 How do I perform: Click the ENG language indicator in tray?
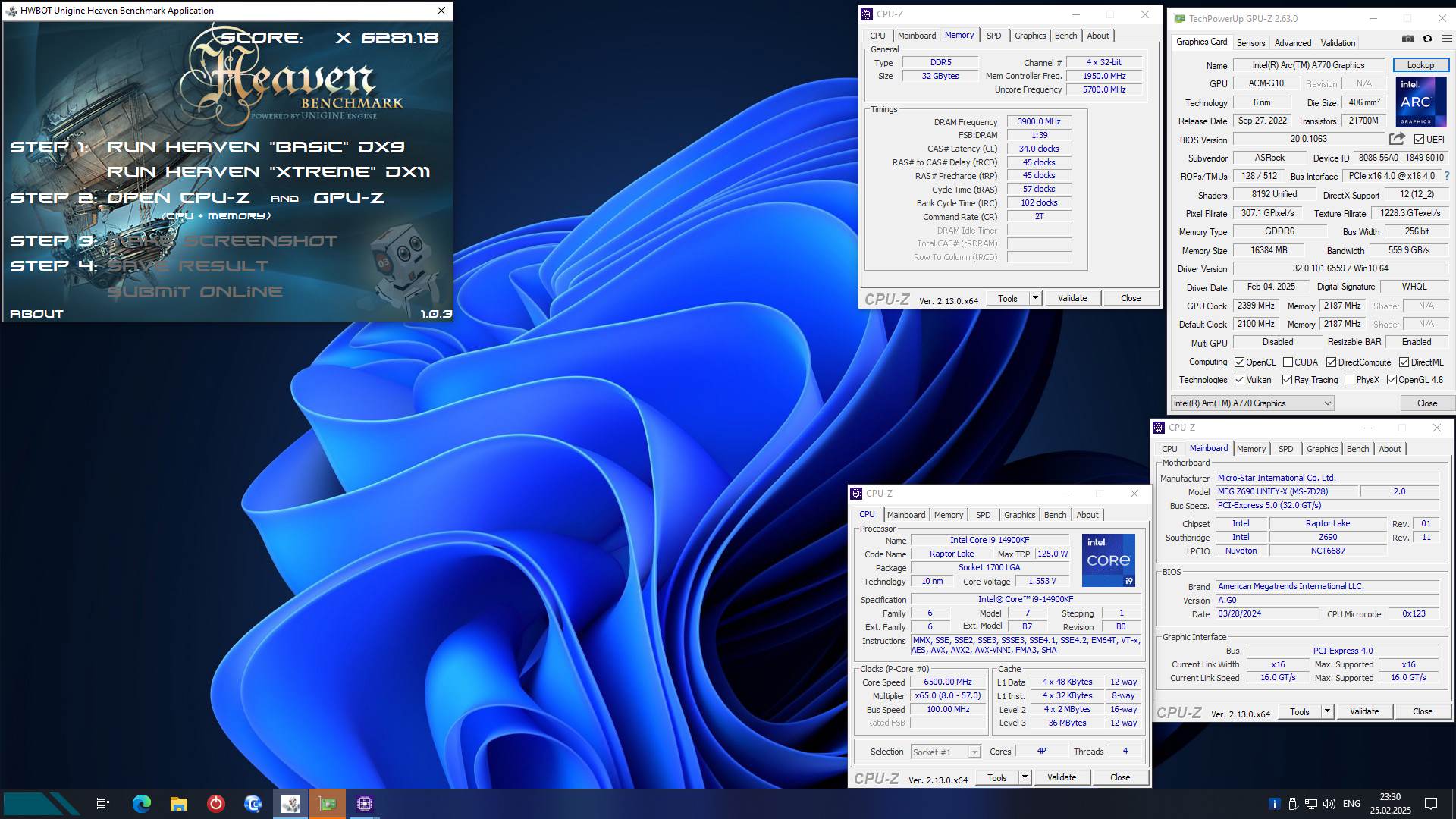pos(1351,804)
